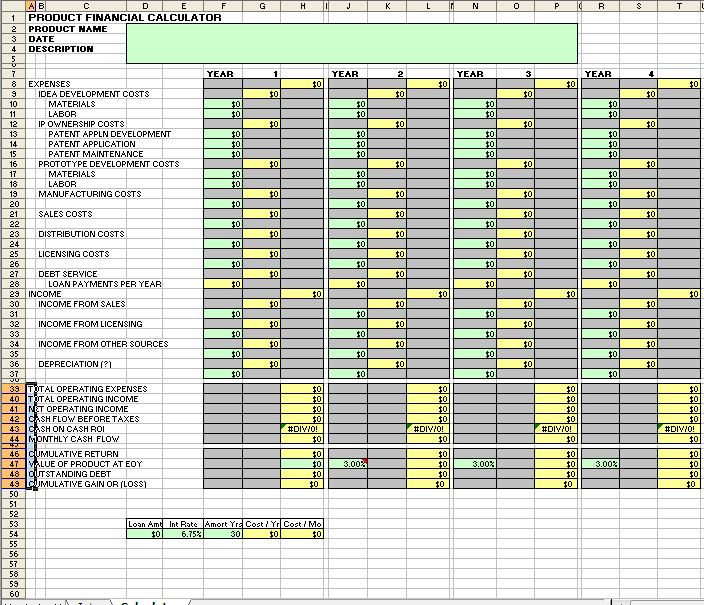Click the LOAN PAYMENTS PER YEAR label
The height and width of the screenshot is (605, 704).
click(105, 284)
